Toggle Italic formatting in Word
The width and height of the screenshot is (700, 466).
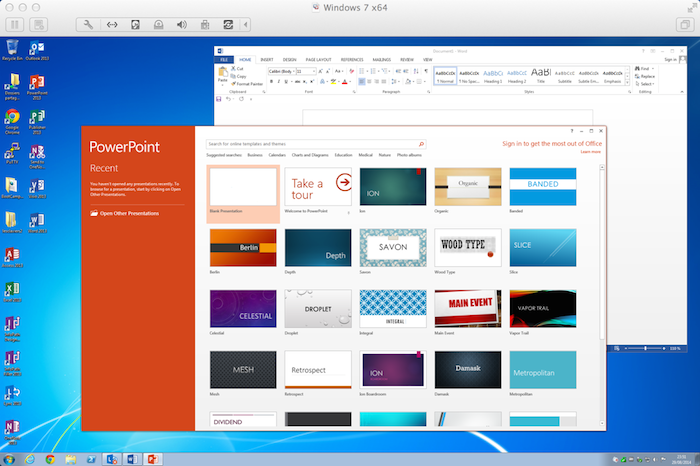click(279, 81)
